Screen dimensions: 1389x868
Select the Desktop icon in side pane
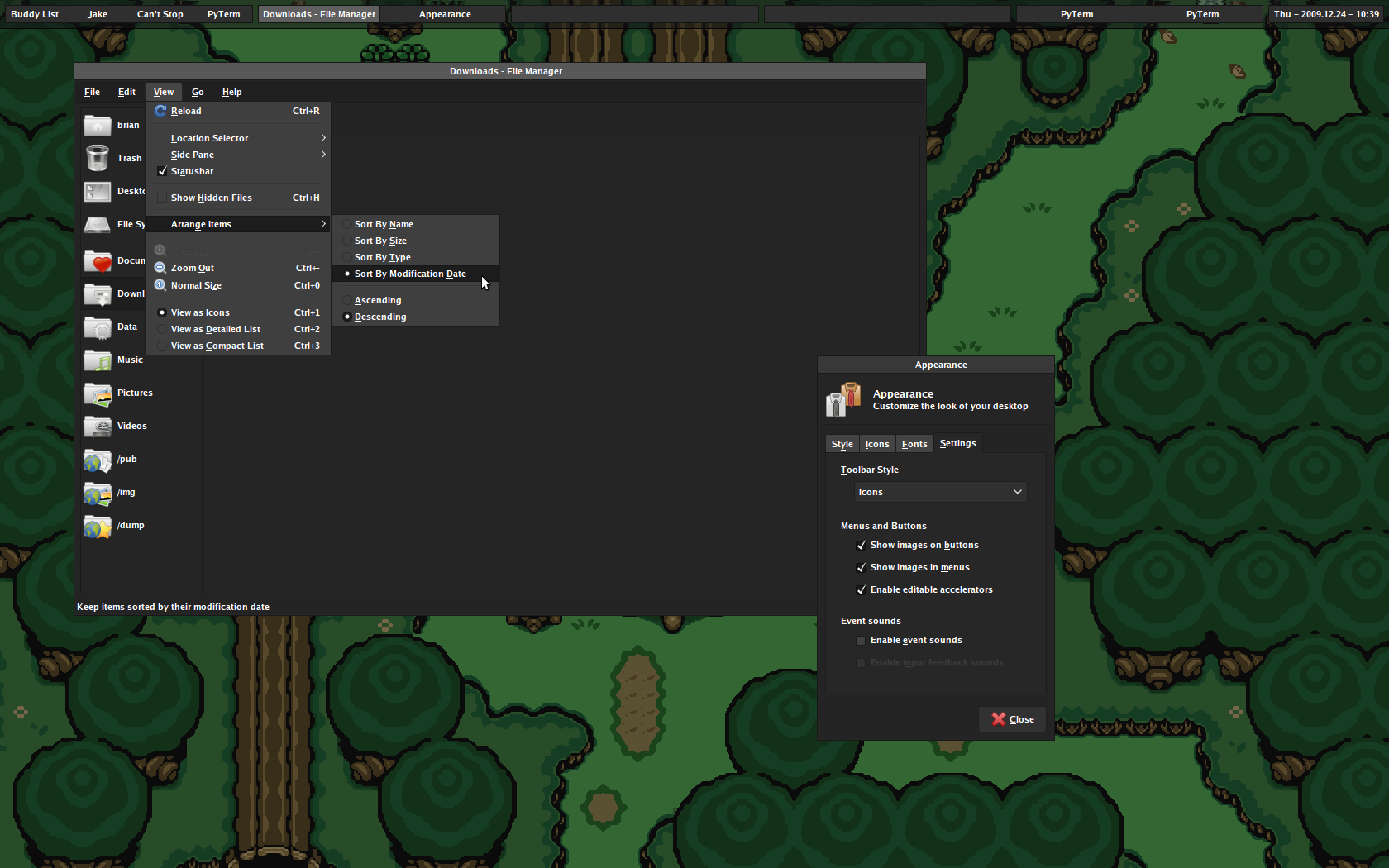pos(98,192)
